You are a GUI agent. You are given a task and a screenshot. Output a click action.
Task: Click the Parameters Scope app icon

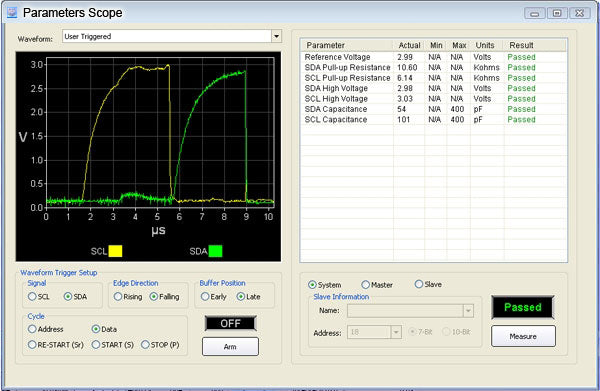(x=12, y=13)
